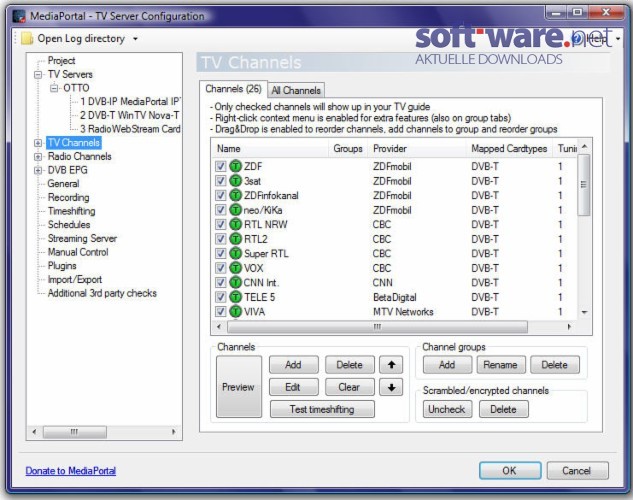Switch to the All Channels tab
The height and width of the screenshot is (500, 633).
point(296,90)
